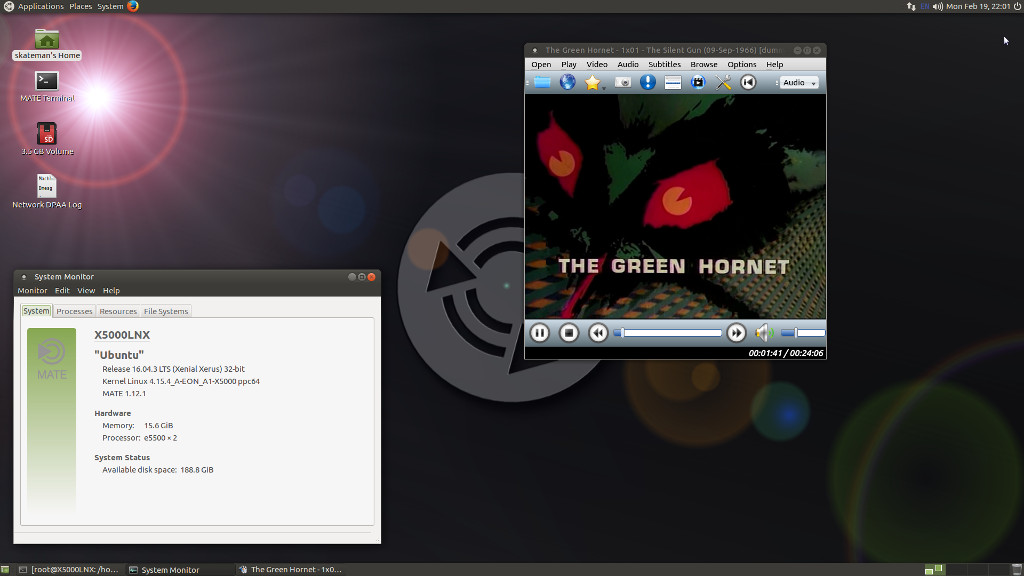This screenshot has height=576, width=1024.
Task: Select the System tab in System Monitor
Action: 36,311
